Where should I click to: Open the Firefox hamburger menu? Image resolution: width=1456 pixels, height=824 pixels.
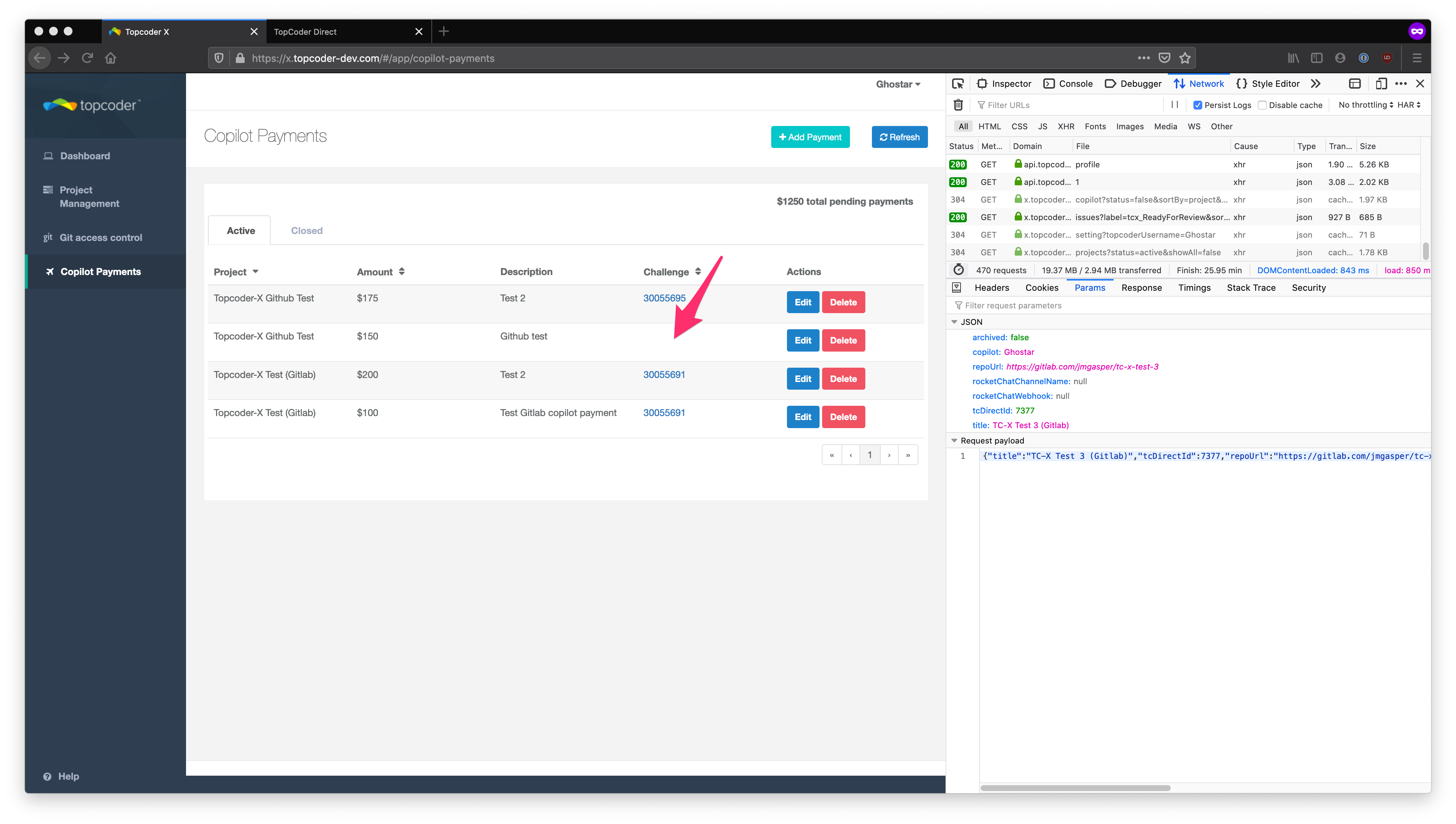[x=1417, y=58]
